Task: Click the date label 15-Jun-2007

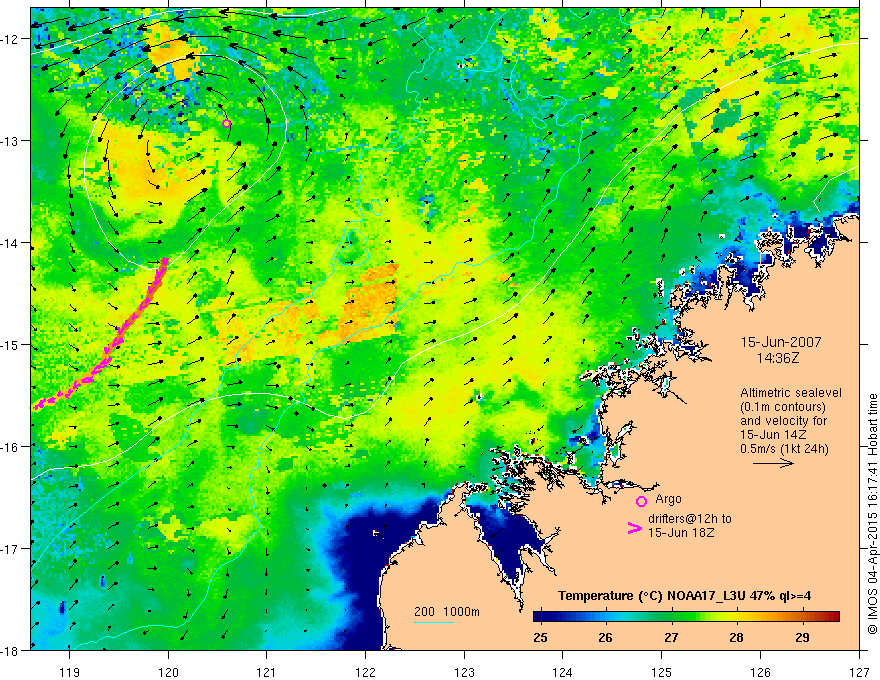Action: pyautogui.click(x=781, y=342)
